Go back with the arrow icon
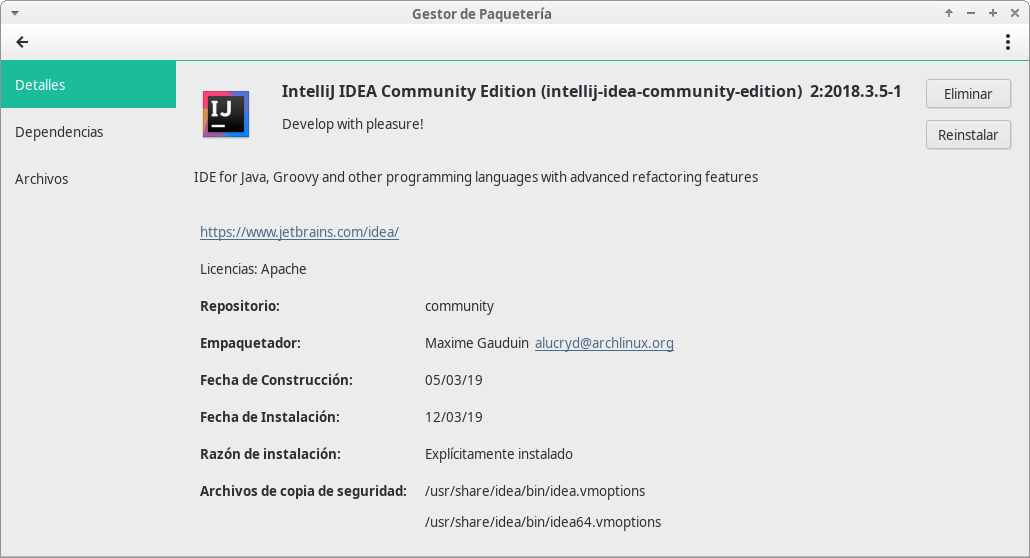 point(22,42)
